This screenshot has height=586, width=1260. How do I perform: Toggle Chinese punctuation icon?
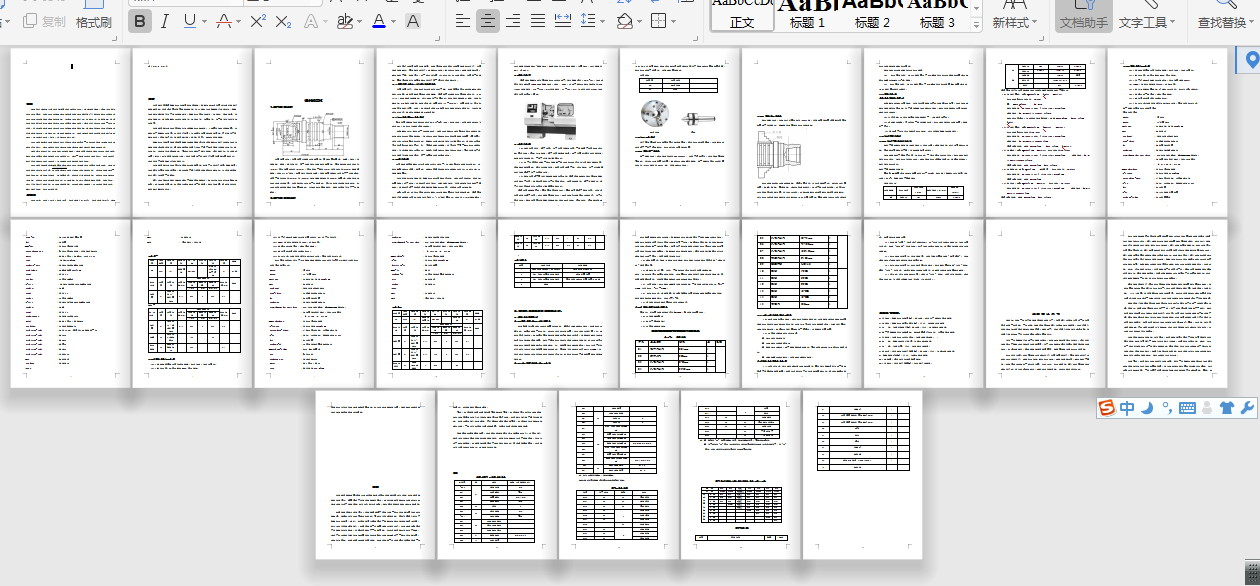[1167, 408]
